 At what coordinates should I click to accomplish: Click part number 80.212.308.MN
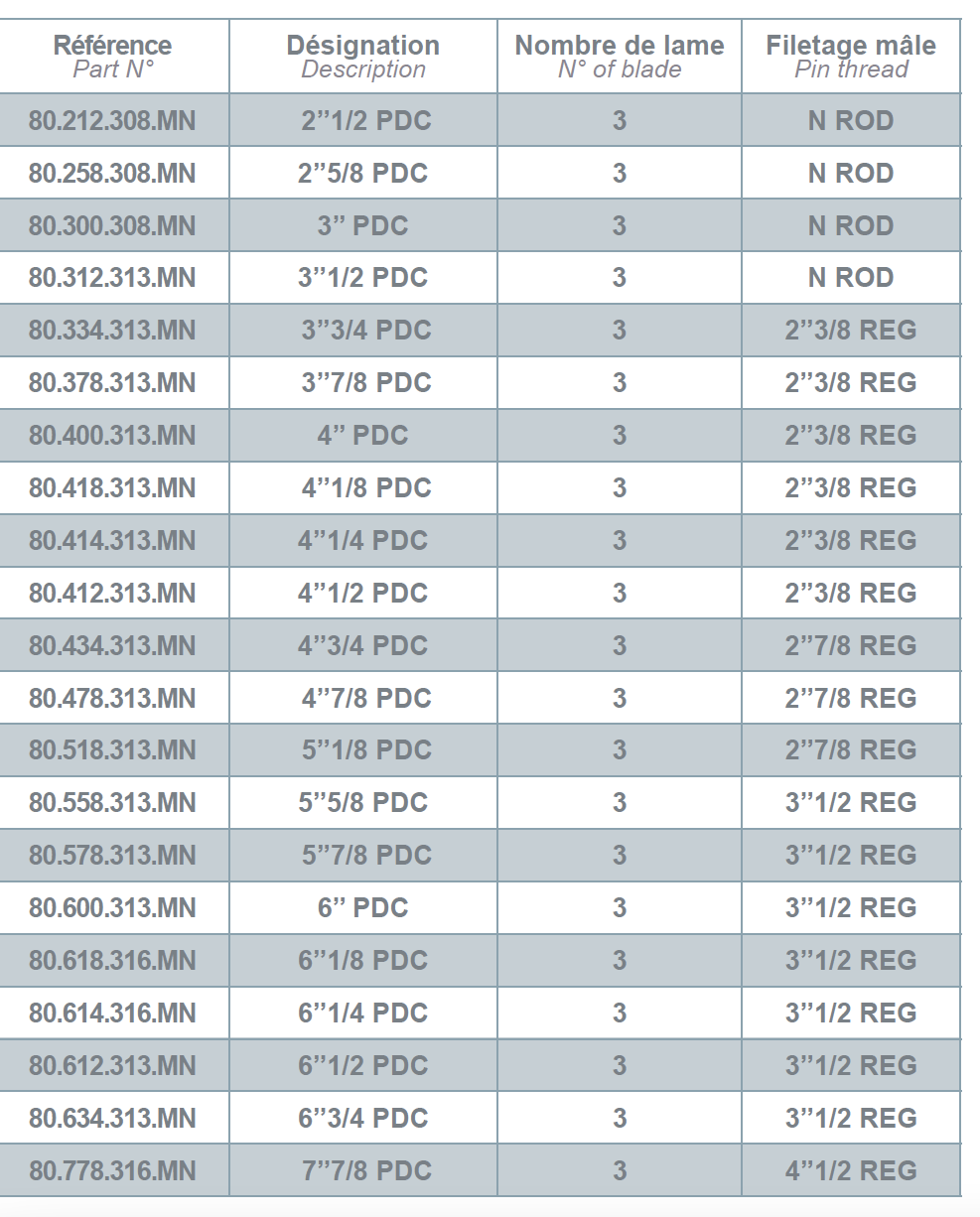coord(112,121)
